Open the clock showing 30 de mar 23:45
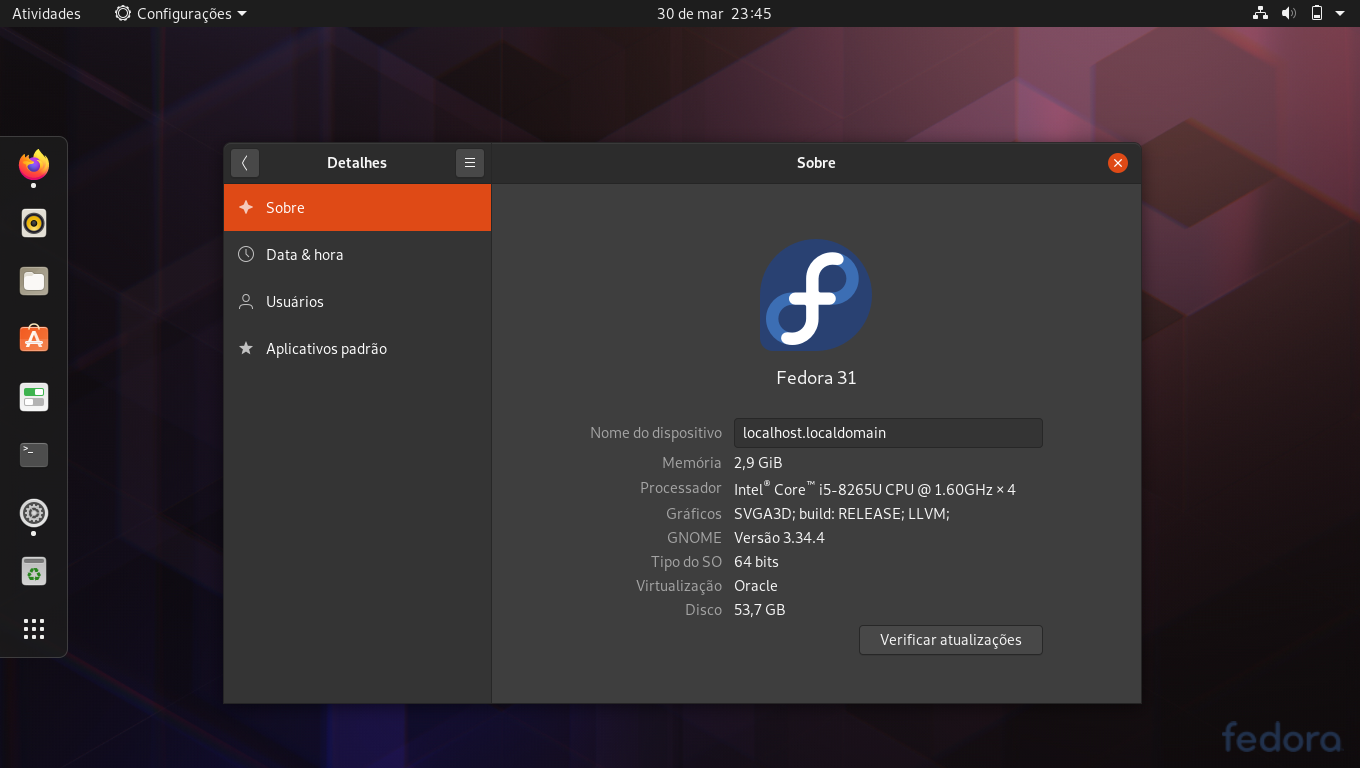 tap(714, 13)
